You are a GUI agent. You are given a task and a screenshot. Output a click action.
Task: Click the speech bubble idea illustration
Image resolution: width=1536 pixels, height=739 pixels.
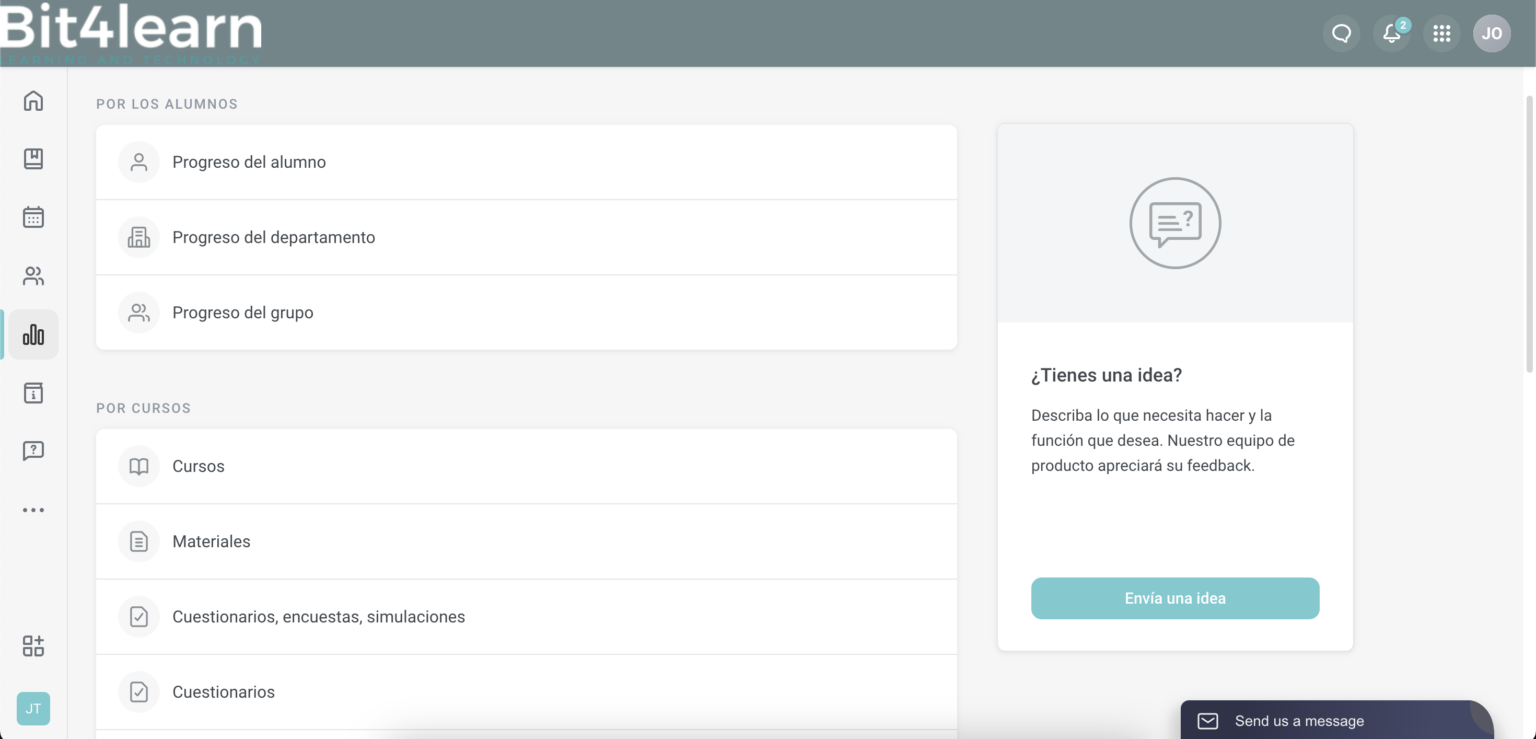pos(1175,223)
